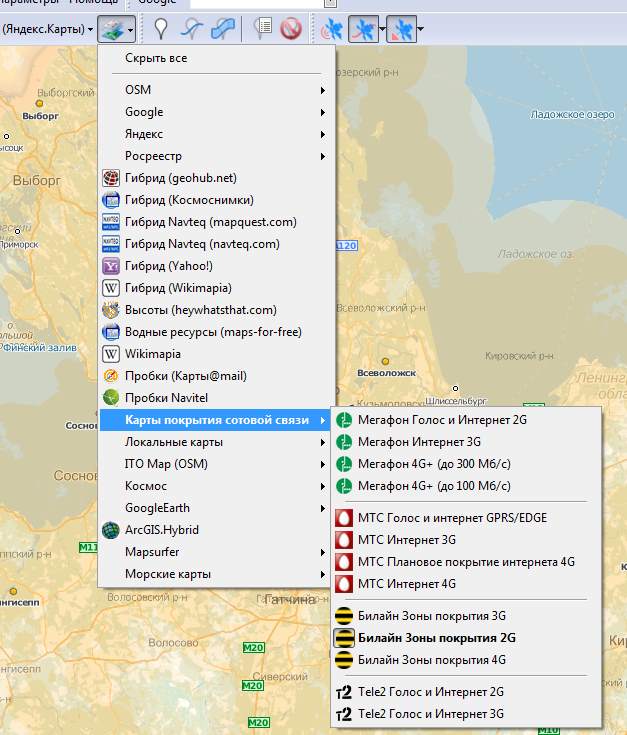627x735 pixels.
Task: Toggle Мегафон Интернет 3G coverage layer
Action: pos(419,442)
